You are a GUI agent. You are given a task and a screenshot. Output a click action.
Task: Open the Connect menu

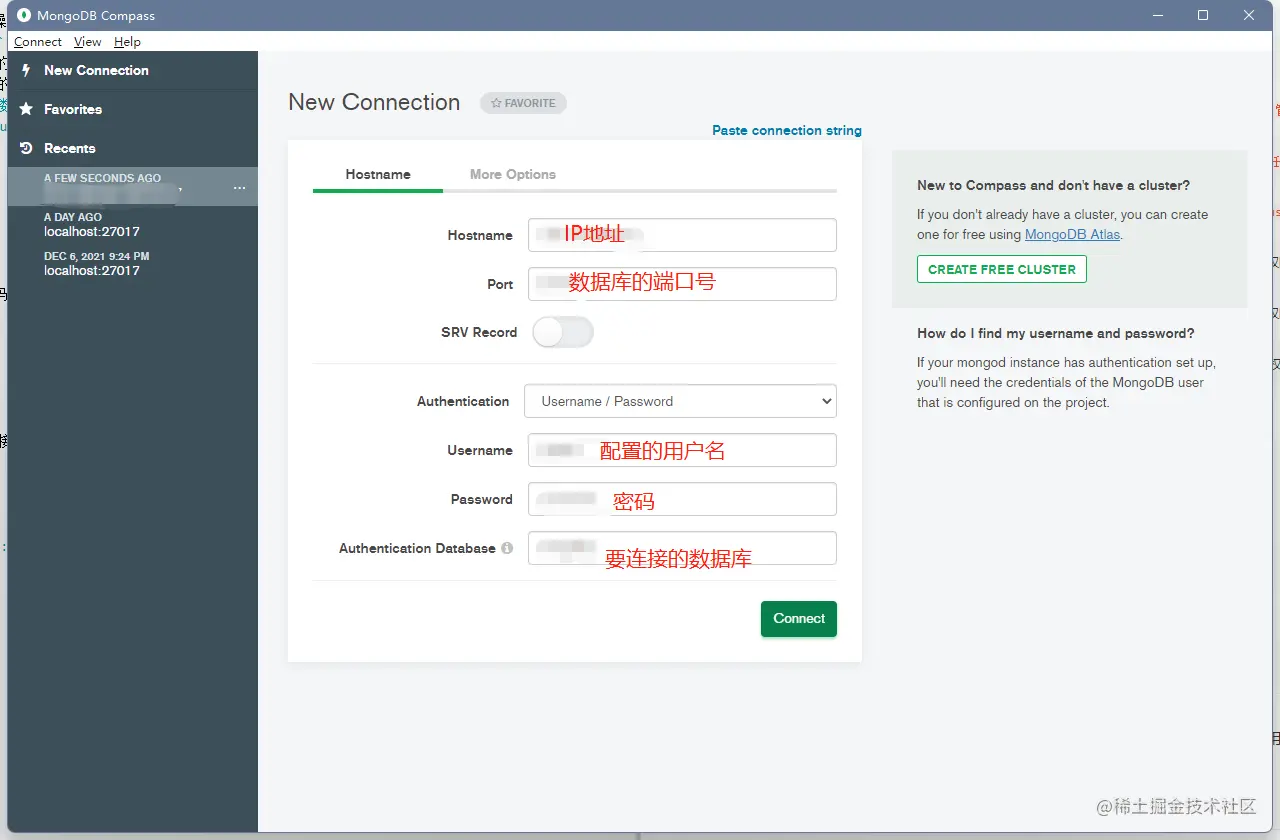[37, 41]
